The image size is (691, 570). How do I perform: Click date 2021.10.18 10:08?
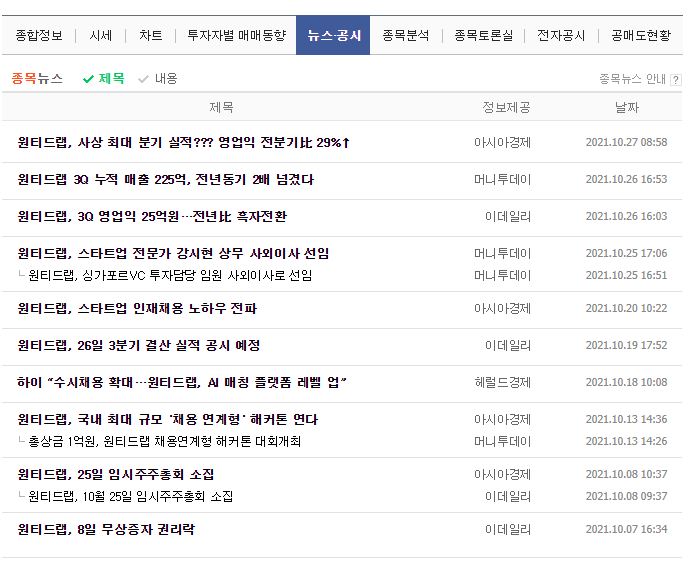[626, 382]
